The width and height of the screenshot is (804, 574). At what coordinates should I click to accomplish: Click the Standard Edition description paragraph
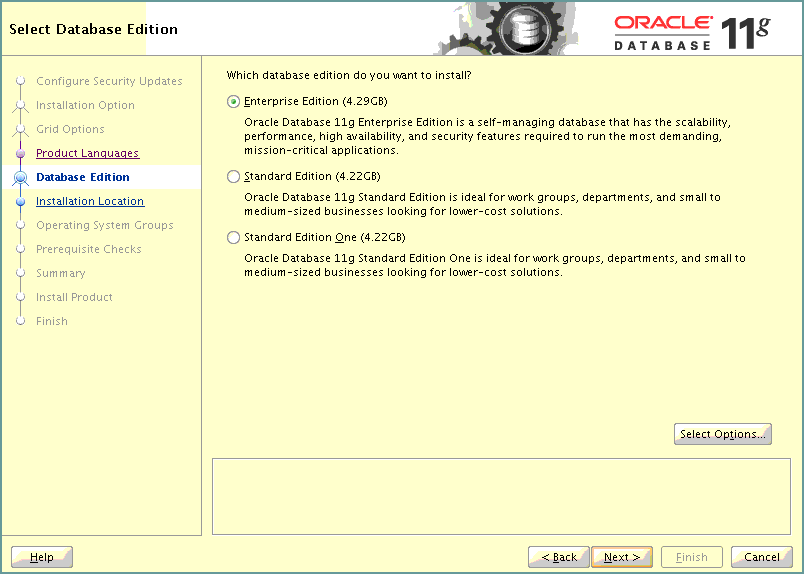482,204
